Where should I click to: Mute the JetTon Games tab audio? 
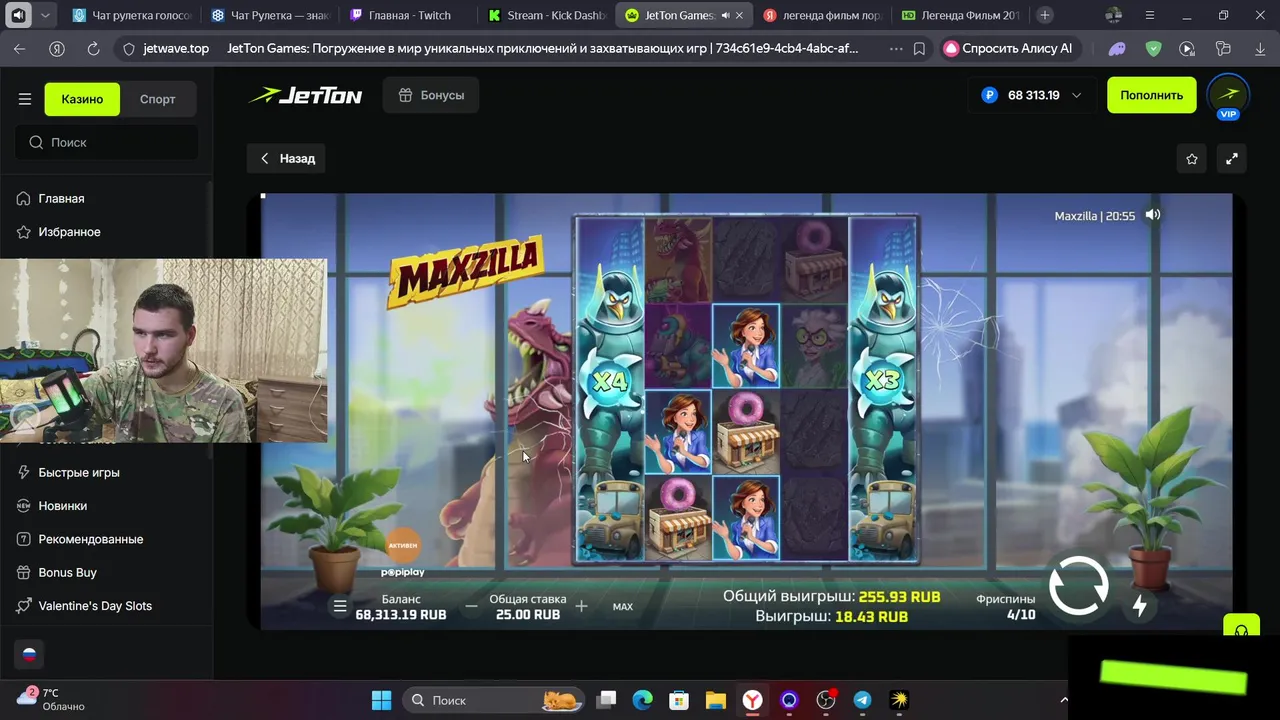point(725,15)
